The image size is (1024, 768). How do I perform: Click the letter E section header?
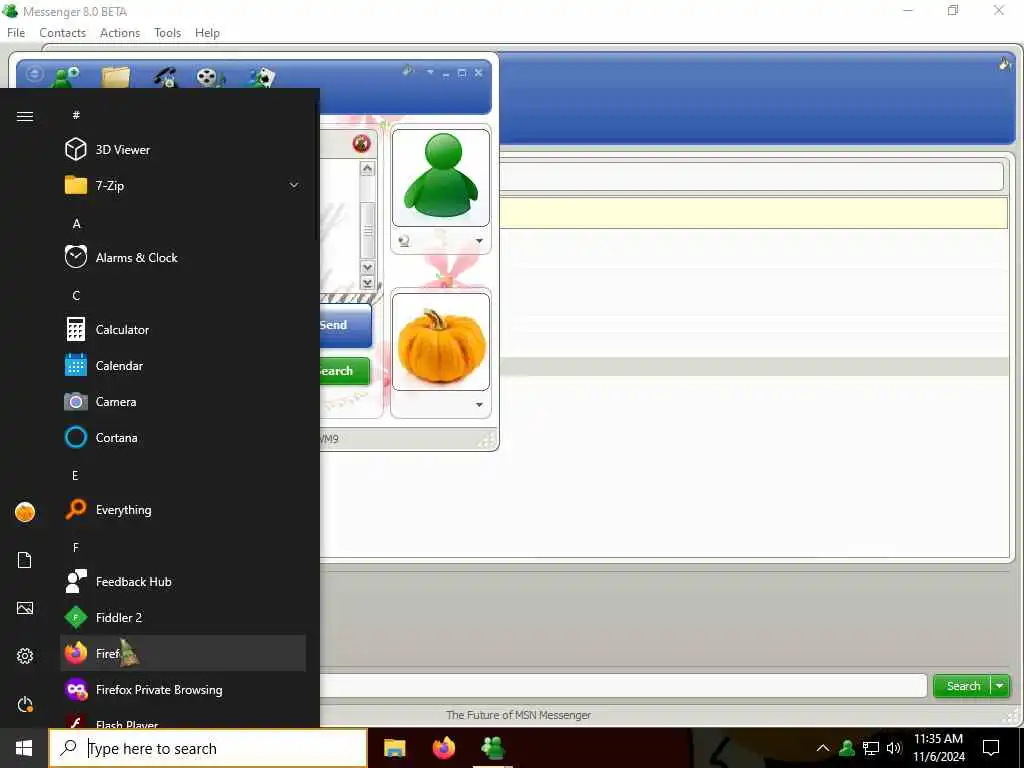[75, 475]
